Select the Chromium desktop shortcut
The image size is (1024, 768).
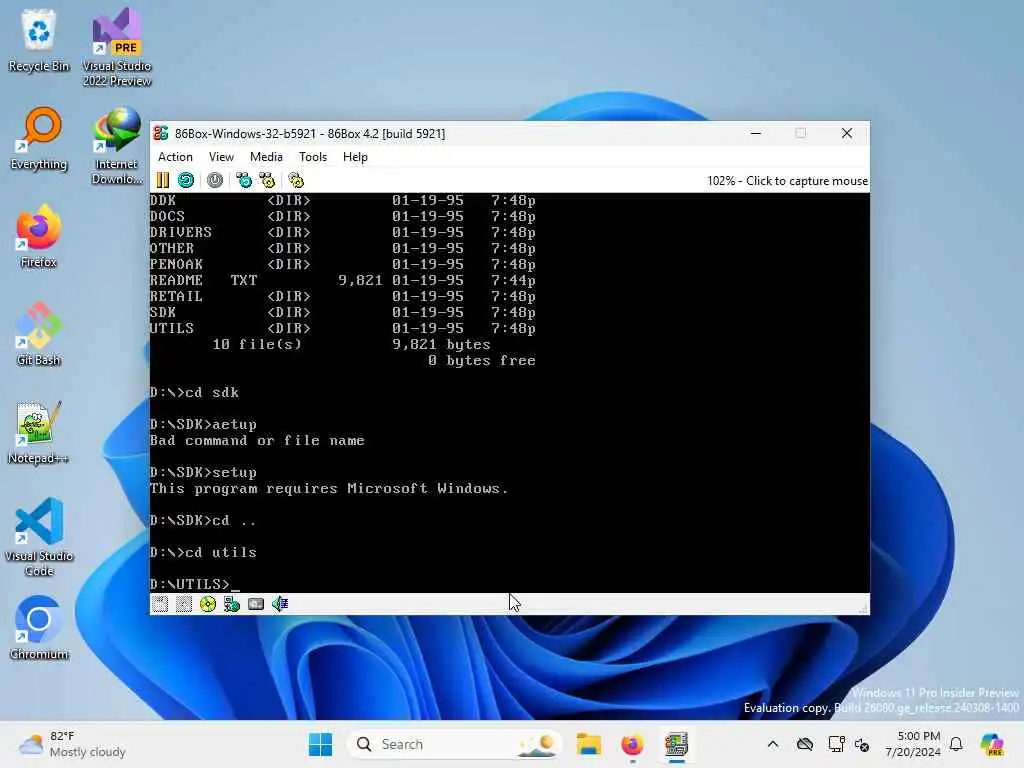coord(39,628)
